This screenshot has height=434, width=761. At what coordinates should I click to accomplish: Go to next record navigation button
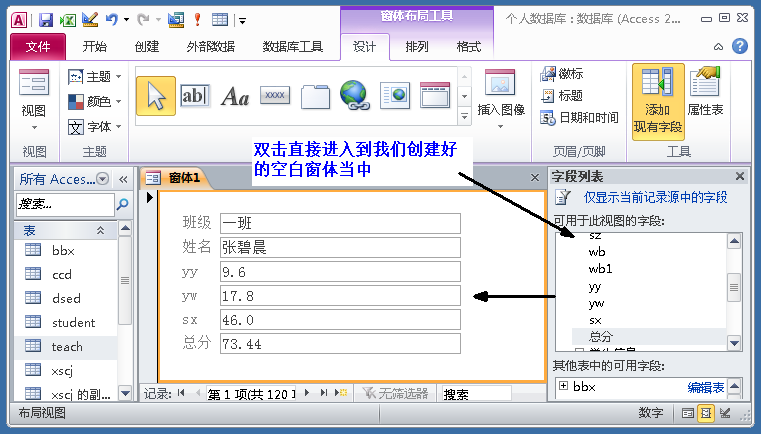click(x=307, y=393)
